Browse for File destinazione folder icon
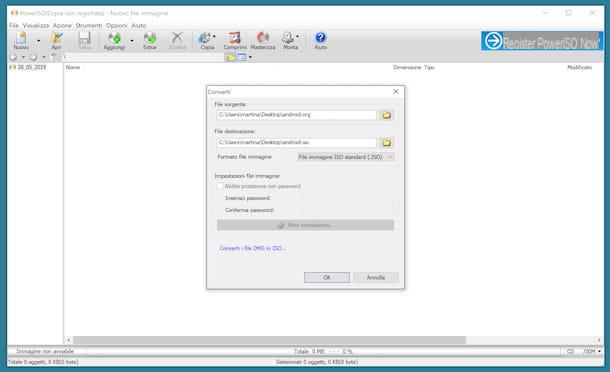 click(x=386, y=143)
